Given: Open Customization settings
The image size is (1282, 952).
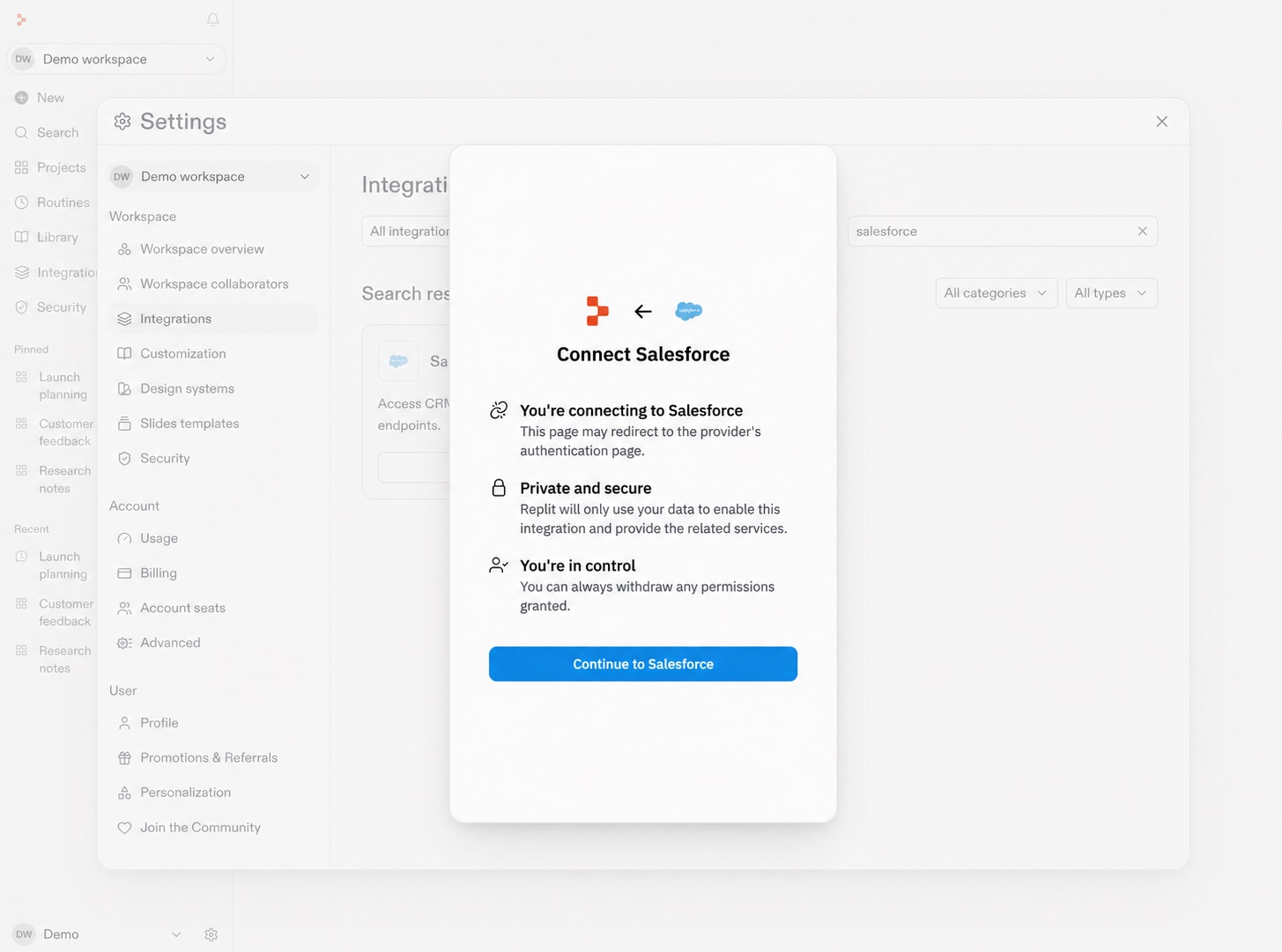Looking at the screenshot, I should (x=212, y=353).
